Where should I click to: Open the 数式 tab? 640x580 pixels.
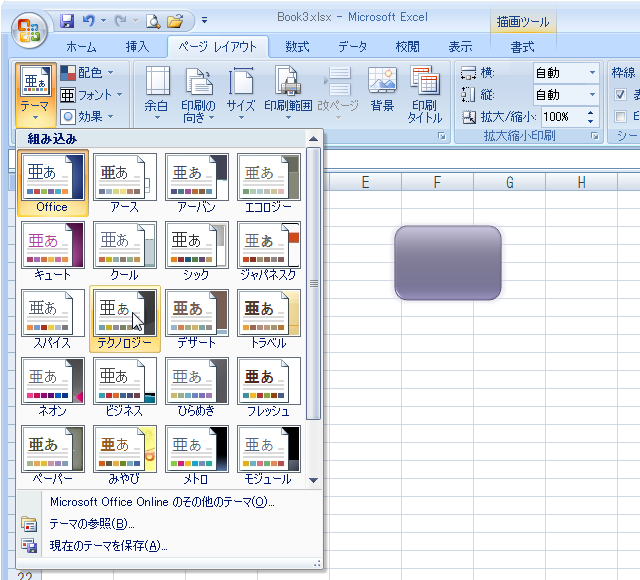point(297,47)
